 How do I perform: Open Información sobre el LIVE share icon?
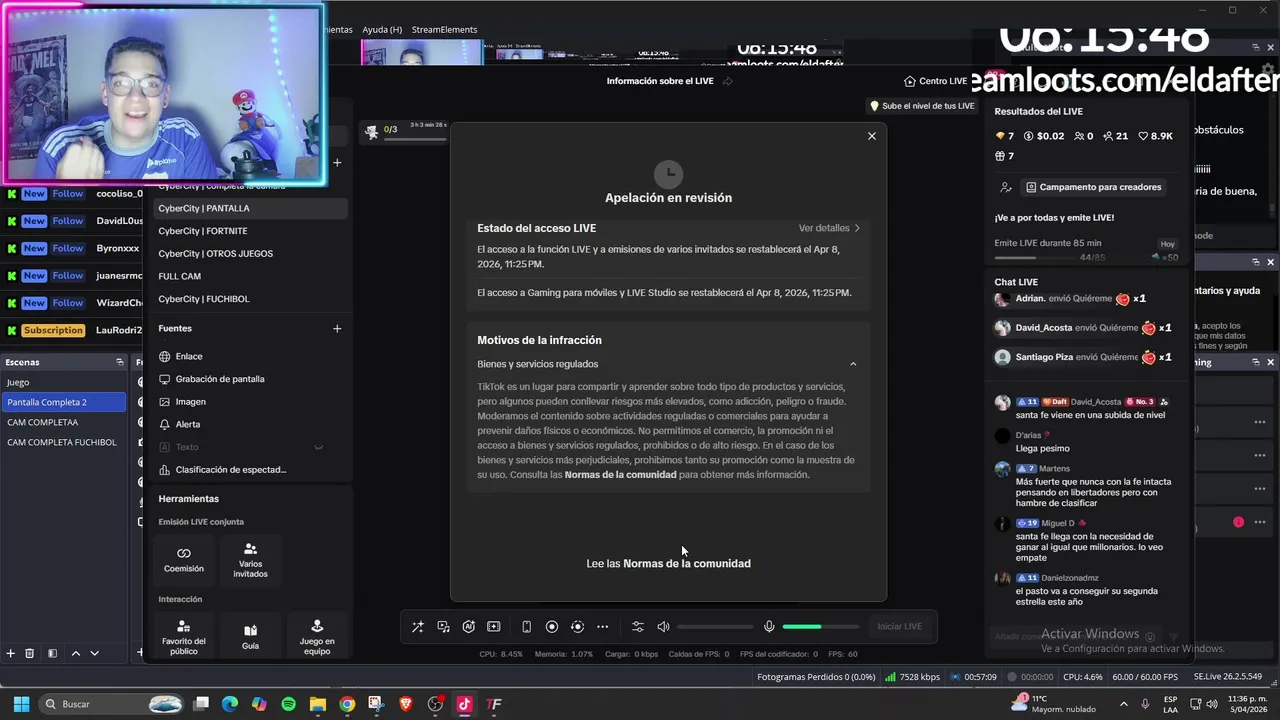point(727,81)
